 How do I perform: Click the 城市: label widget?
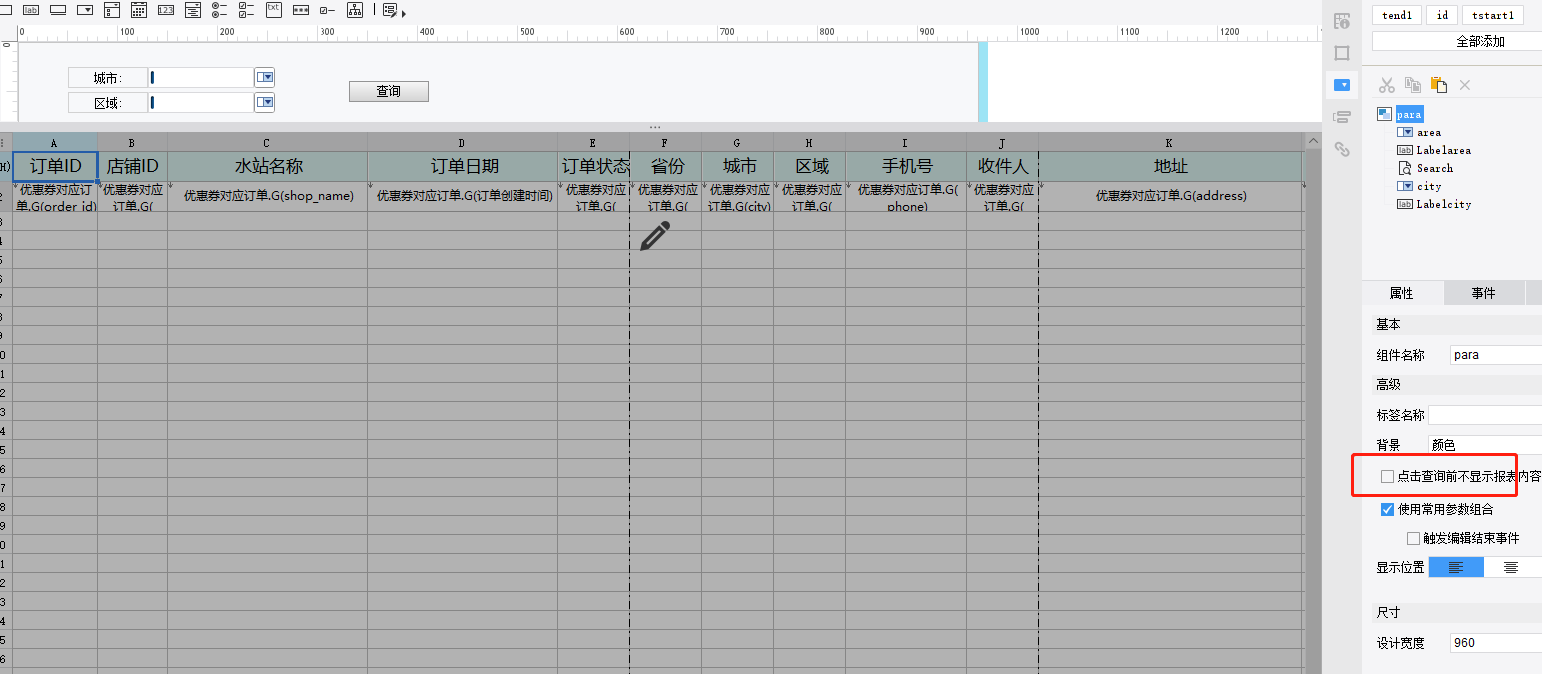(107, 77)
